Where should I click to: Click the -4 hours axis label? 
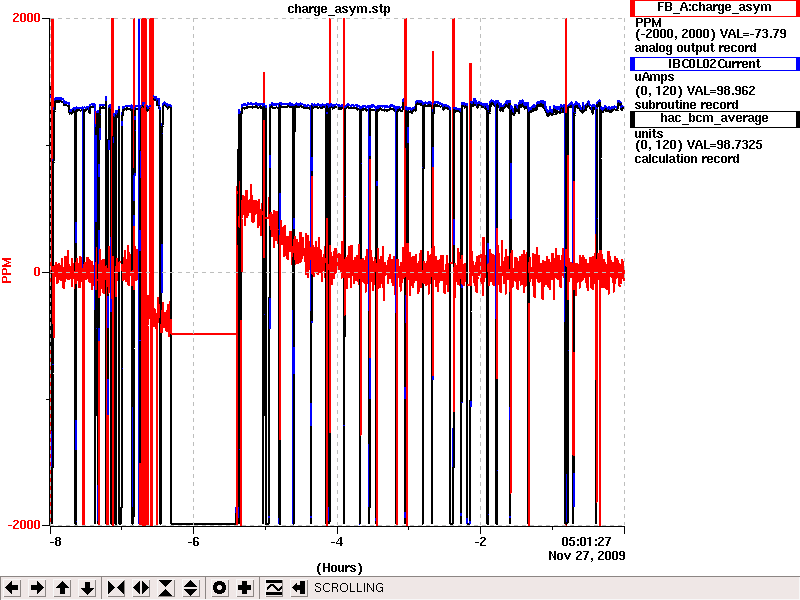pos(337,542)
